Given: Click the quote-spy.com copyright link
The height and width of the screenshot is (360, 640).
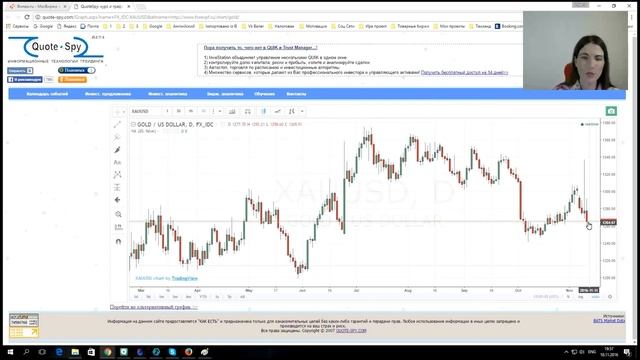Looking at the screenshot, I should click(351, 331).
